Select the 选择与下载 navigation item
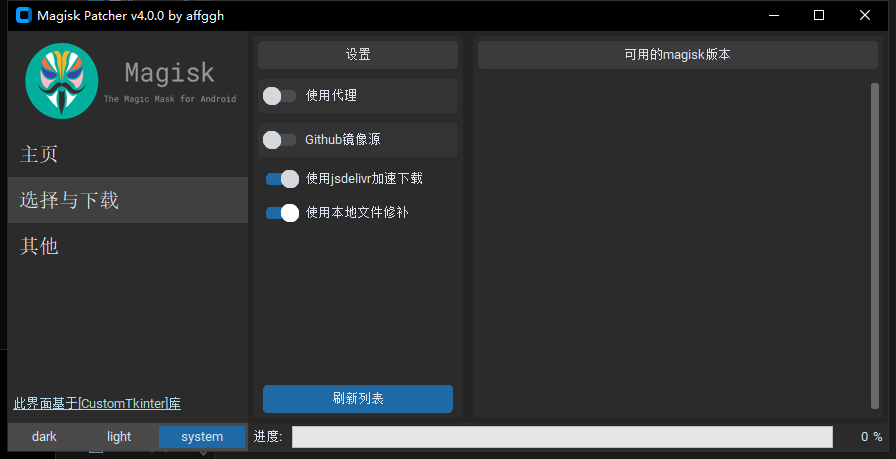 click(x=128, y=200)
